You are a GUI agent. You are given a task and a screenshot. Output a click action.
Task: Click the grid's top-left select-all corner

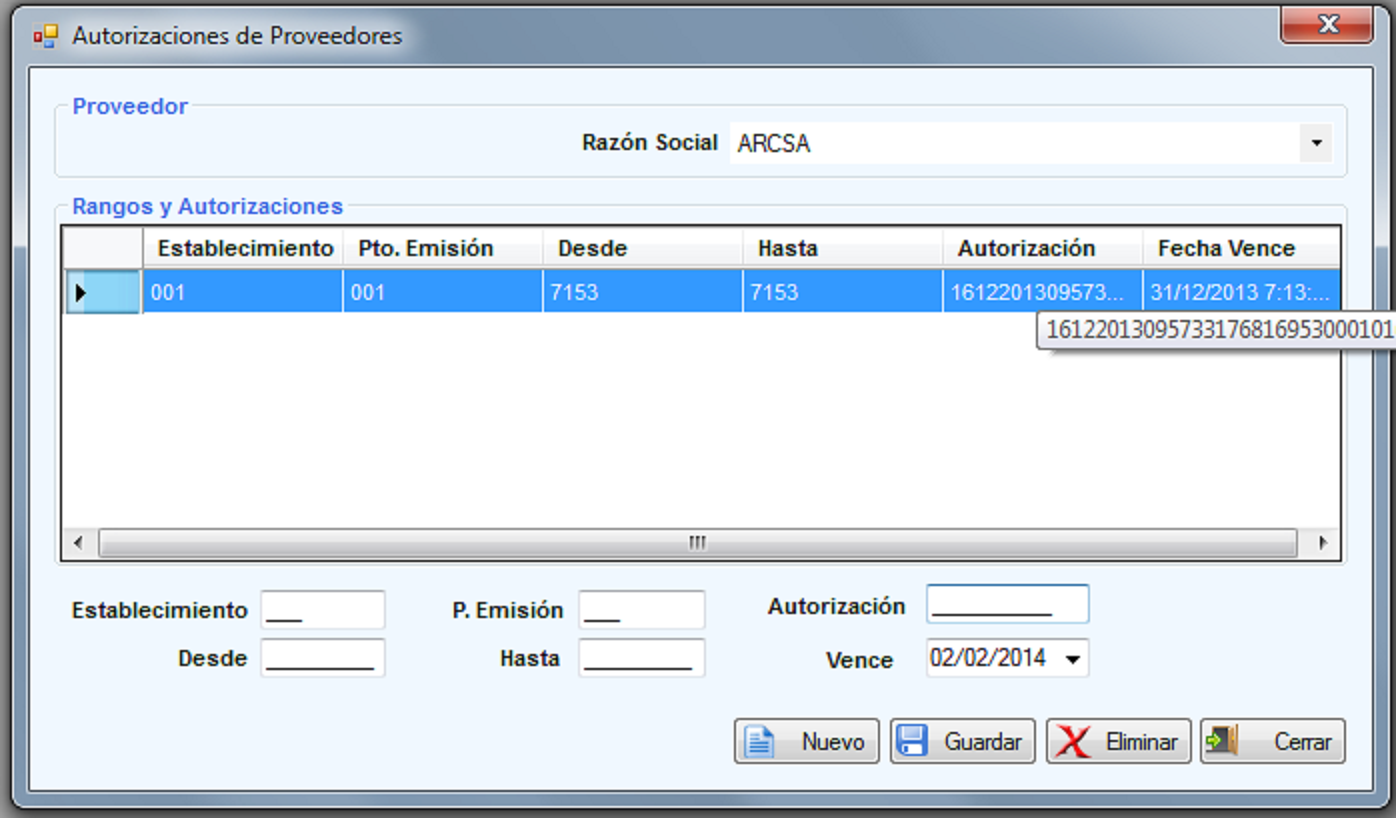pyautogui.click(x=103, y=248)
